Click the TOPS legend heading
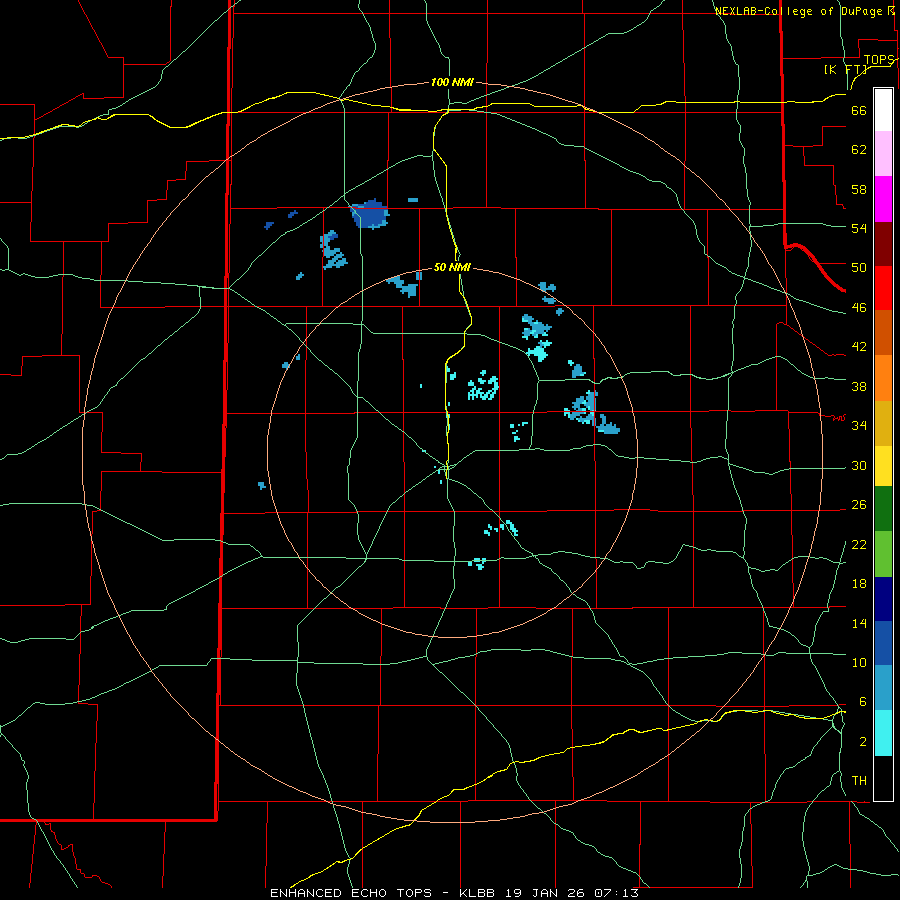 (x=879, y=60)
